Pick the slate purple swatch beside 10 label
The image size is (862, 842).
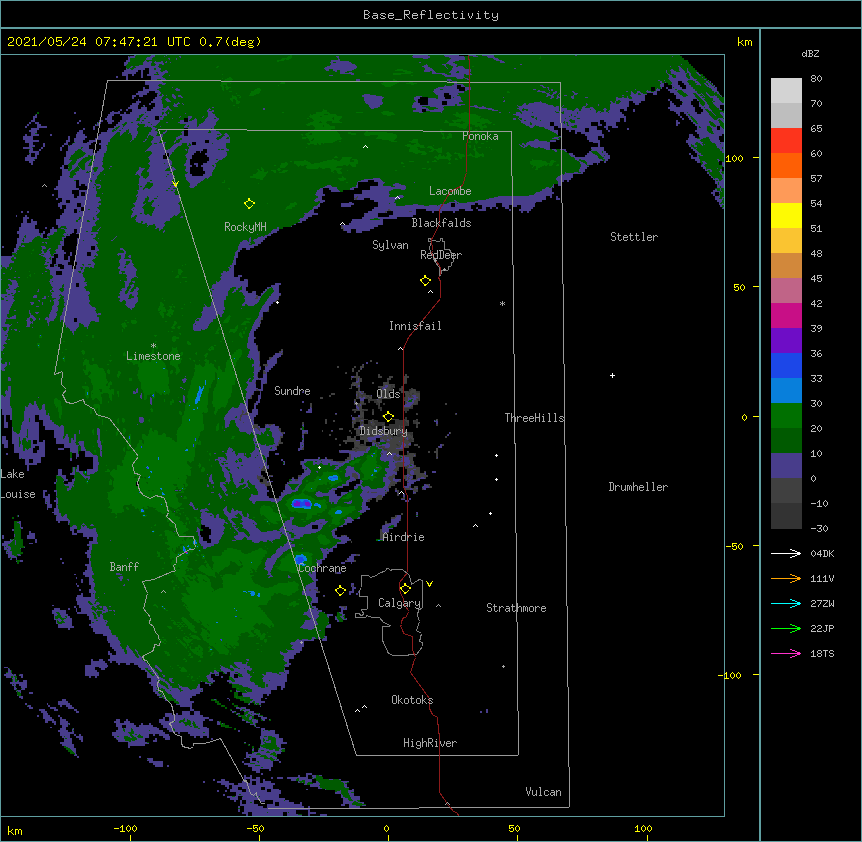coord(786,466)
